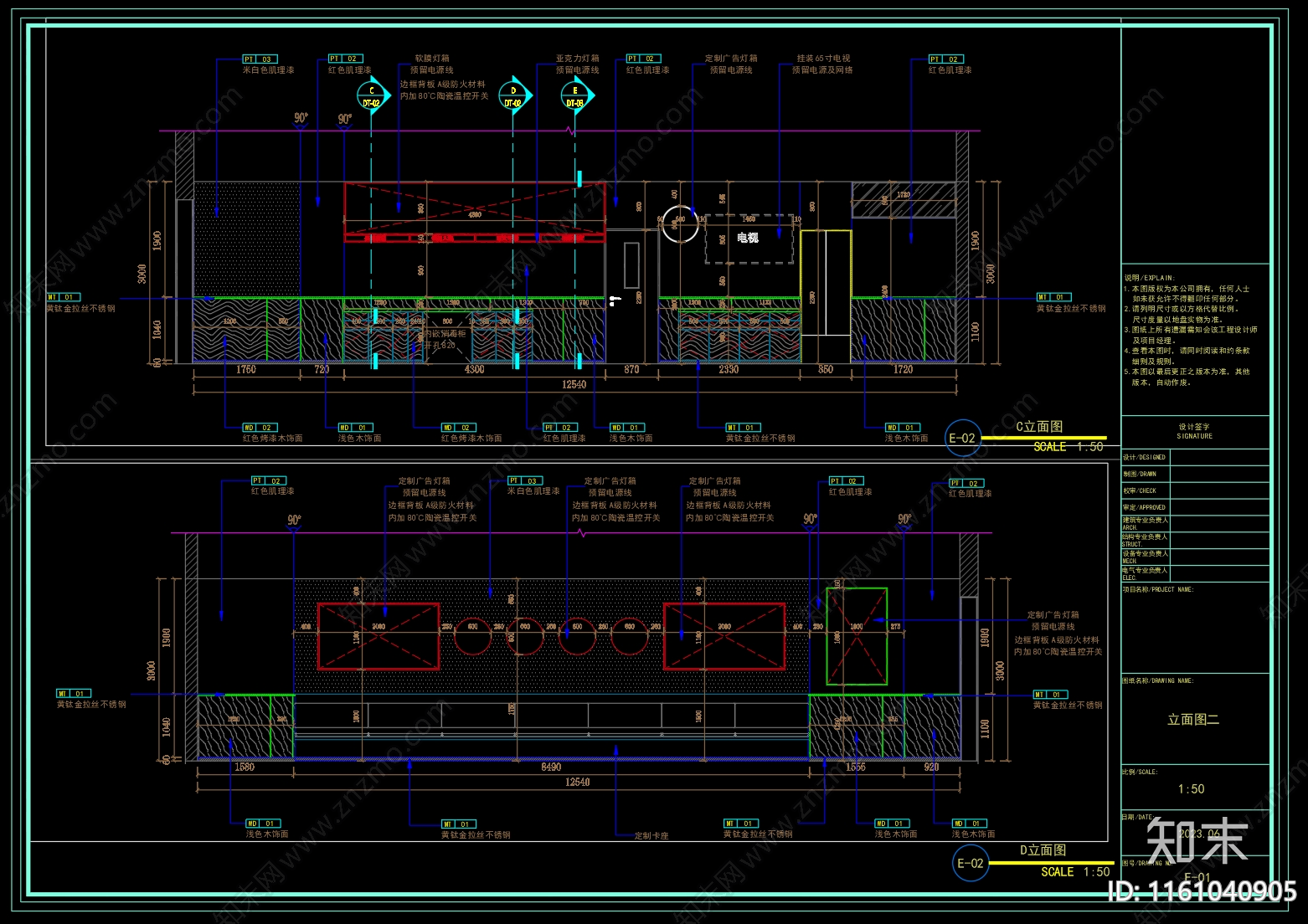Click the 图纸名称/DRAWING NAME: label
The image size is (1308, 924).
click(1158, 681)
